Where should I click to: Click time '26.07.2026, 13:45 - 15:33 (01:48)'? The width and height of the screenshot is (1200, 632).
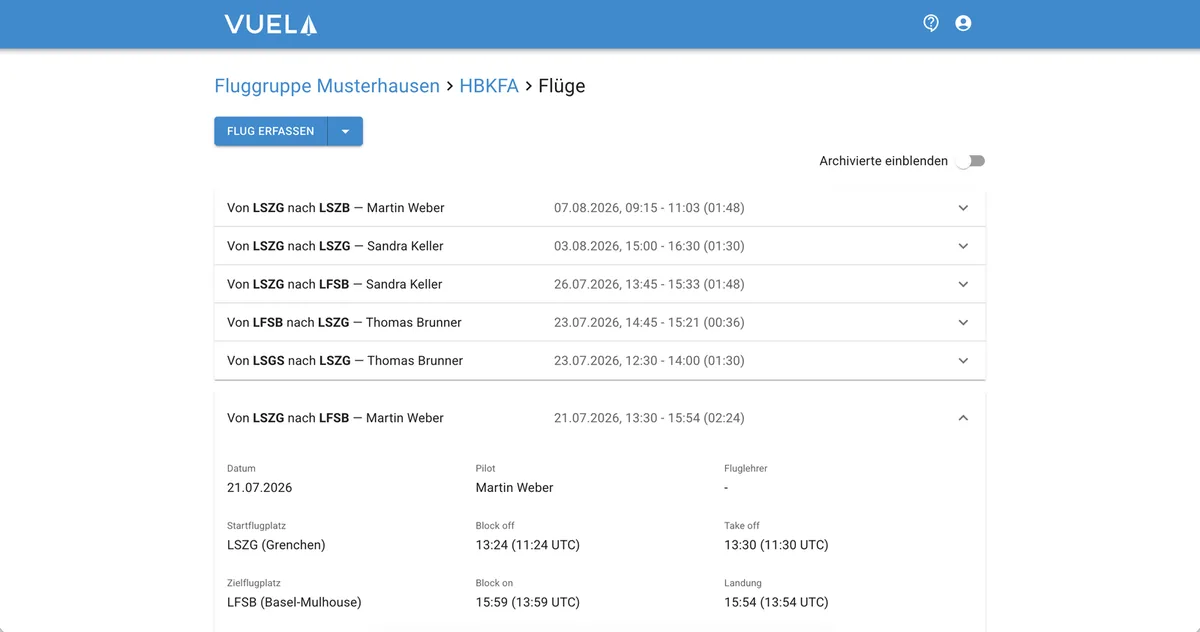click(649, 284)
